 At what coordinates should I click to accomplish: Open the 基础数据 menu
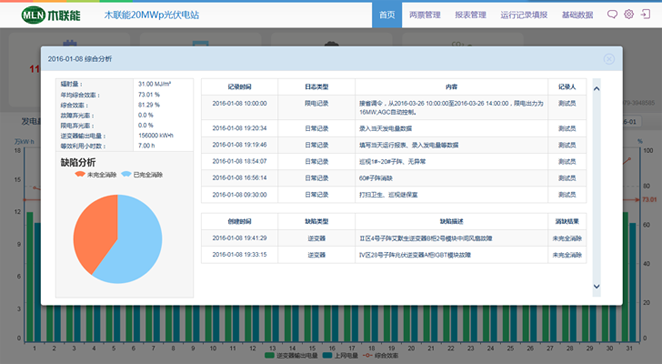coord(577,15)
